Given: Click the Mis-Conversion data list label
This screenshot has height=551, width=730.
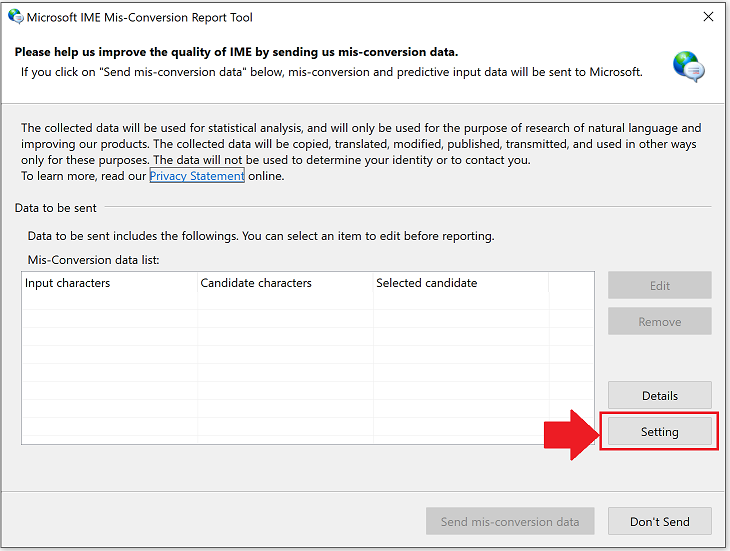Looking at the screenshot, I should click(x=93, y=260).
